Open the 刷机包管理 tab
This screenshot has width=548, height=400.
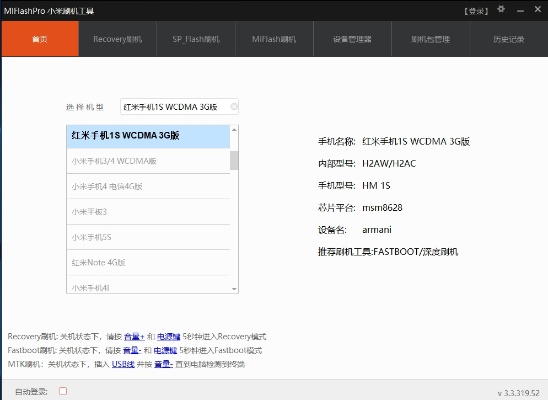pos(430,39)
